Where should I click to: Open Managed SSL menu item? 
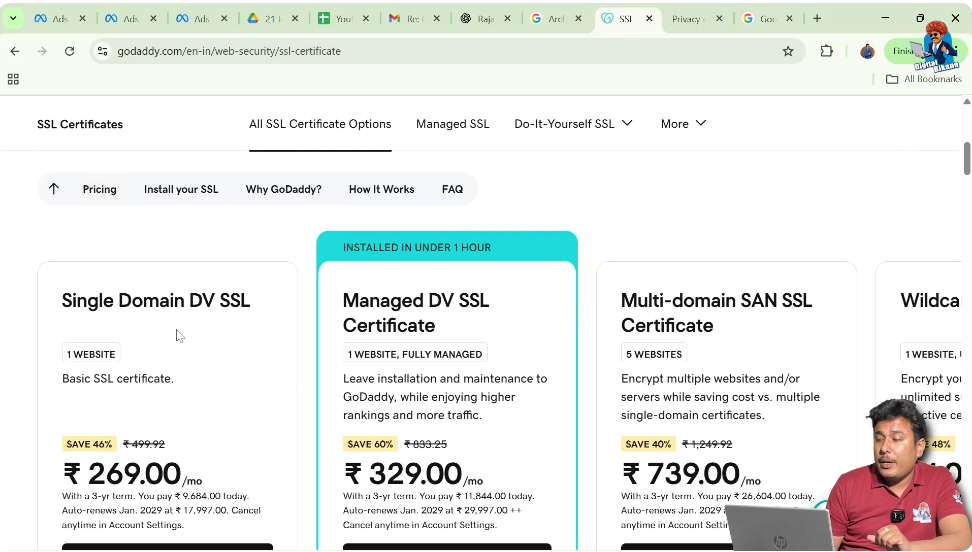tap(453, 124)
